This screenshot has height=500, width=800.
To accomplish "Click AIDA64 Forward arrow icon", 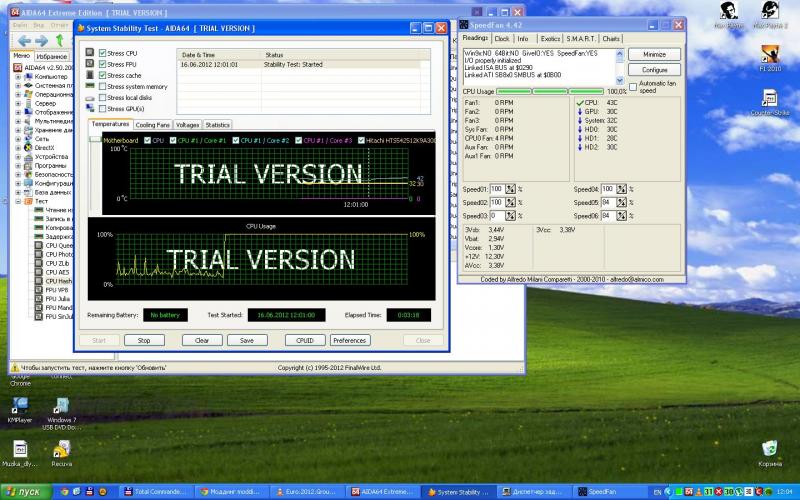I will [x=41, y=41].
